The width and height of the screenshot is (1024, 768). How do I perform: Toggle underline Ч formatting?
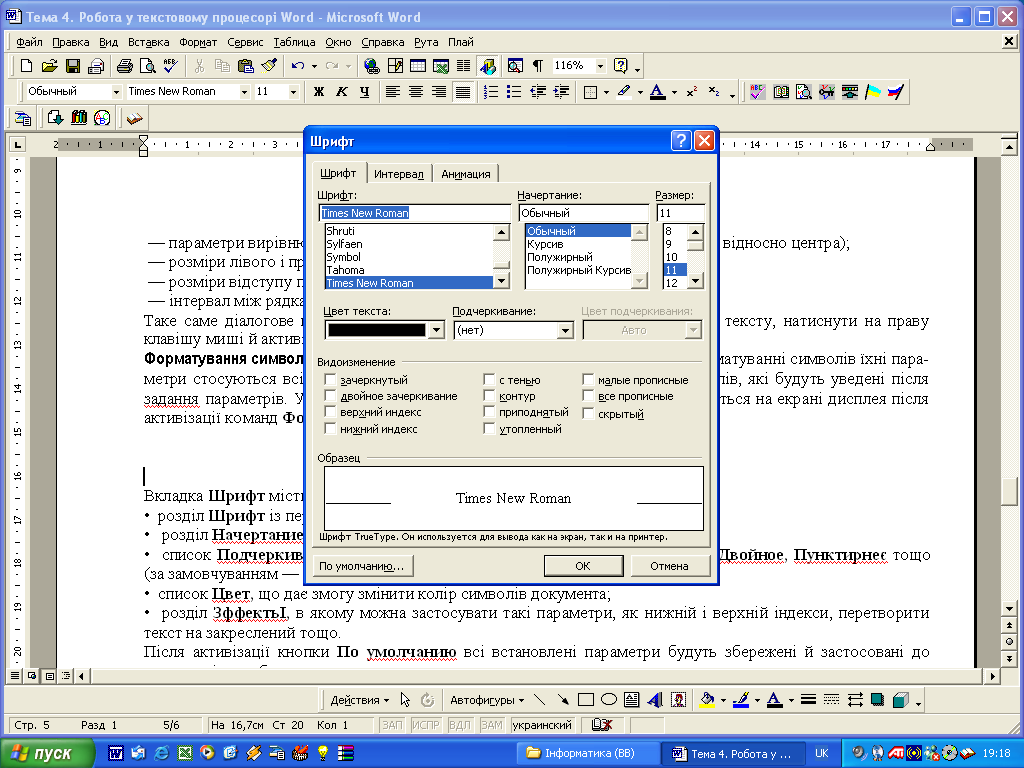pos(364,92)
